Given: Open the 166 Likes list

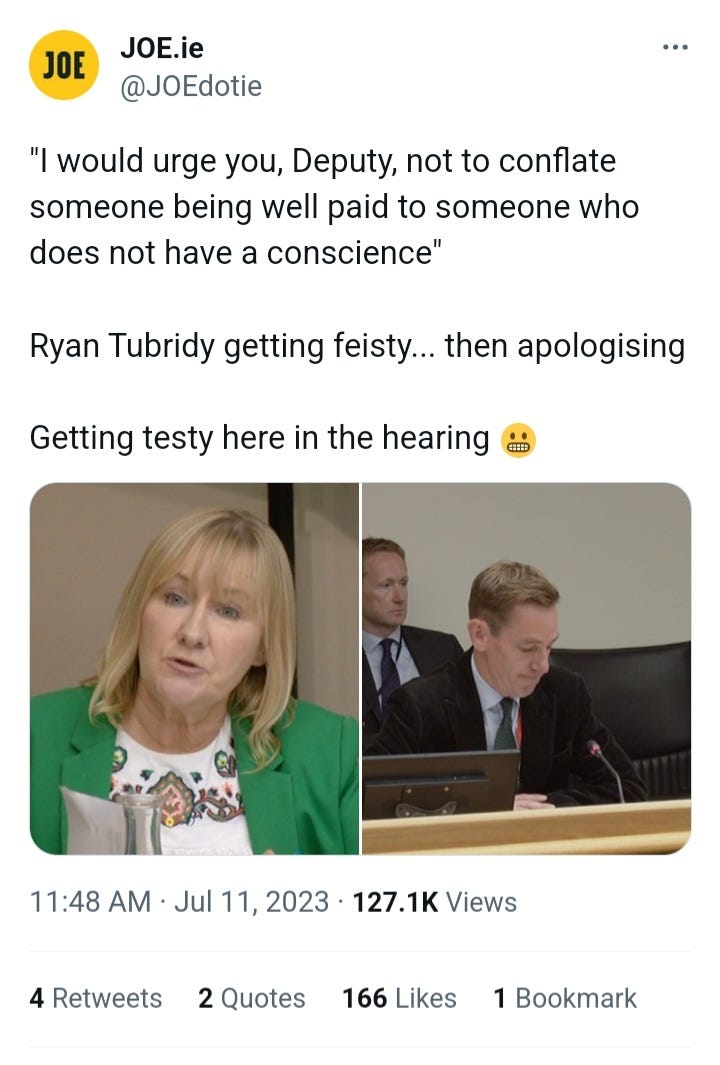Looking at the screenshot, I should click(x=399, y=998).
